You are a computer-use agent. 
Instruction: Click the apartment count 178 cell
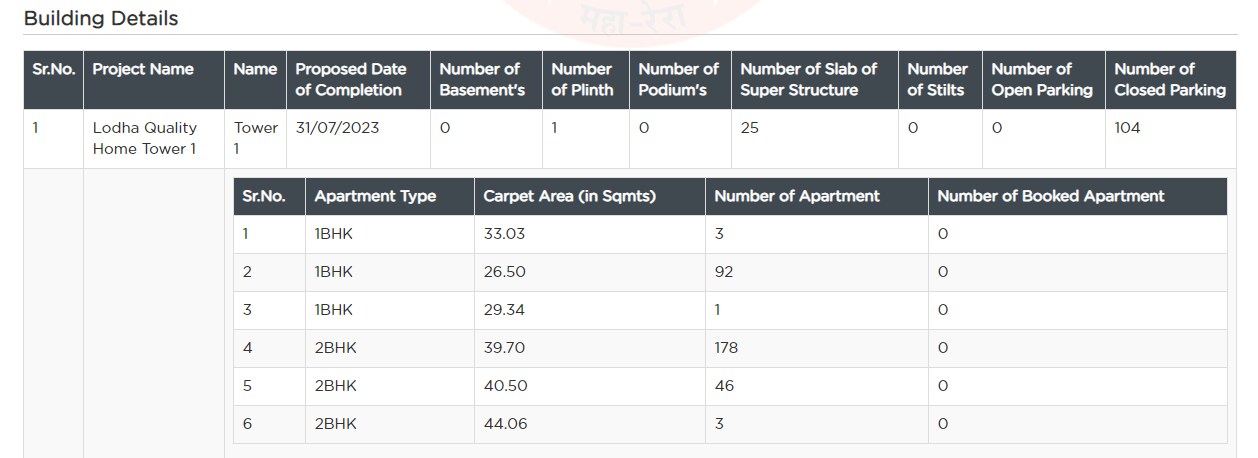tap(726, 348)
